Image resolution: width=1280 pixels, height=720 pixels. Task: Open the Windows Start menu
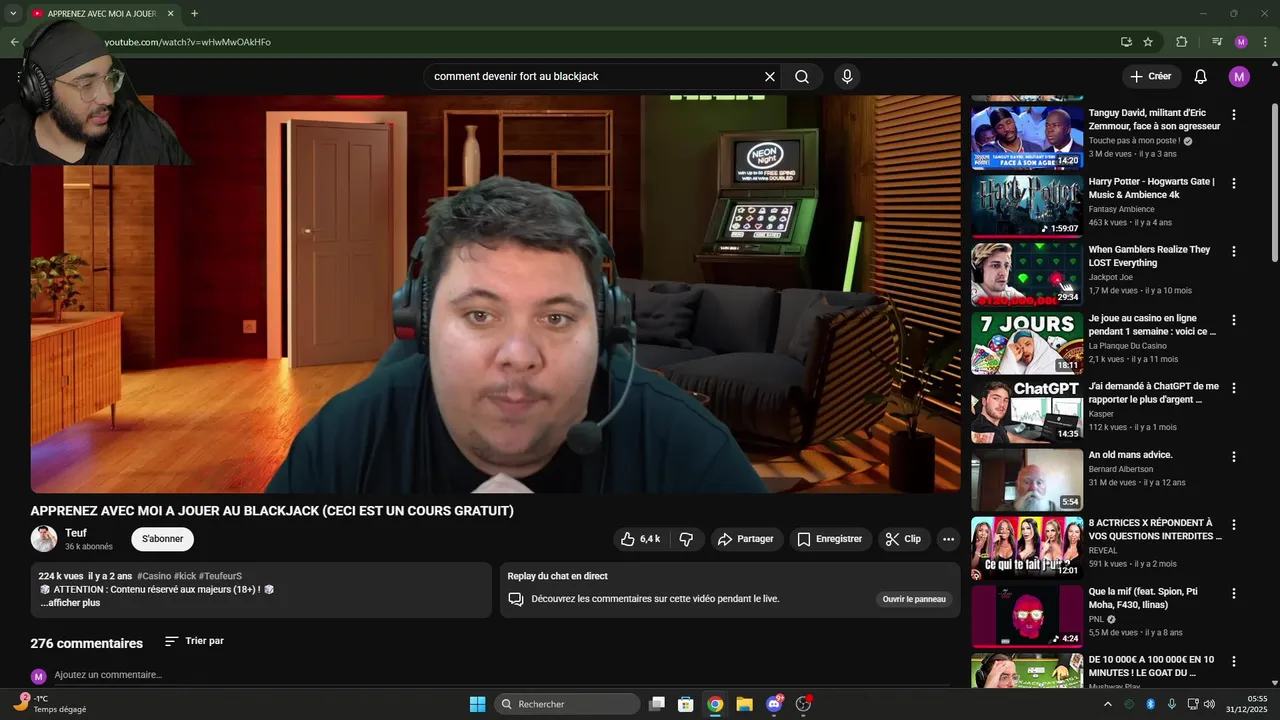(x=477, y=704)
